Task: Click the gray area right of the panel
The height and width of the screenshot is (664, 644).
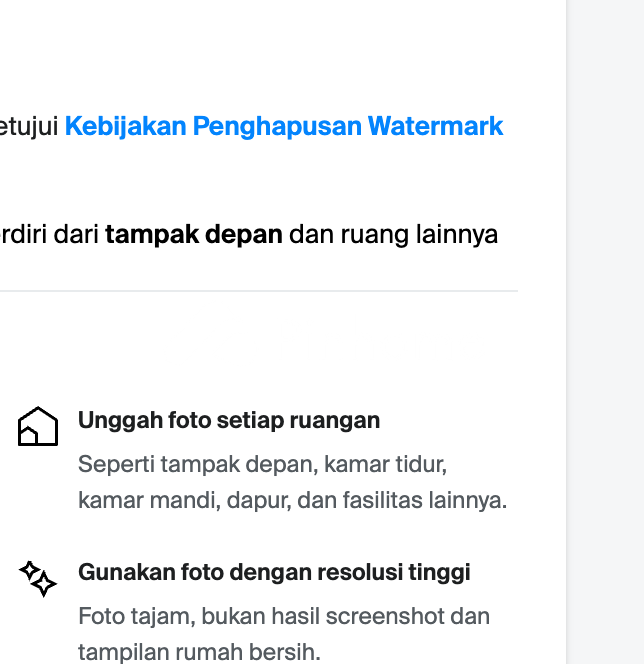Action: [x=606, y=330]
